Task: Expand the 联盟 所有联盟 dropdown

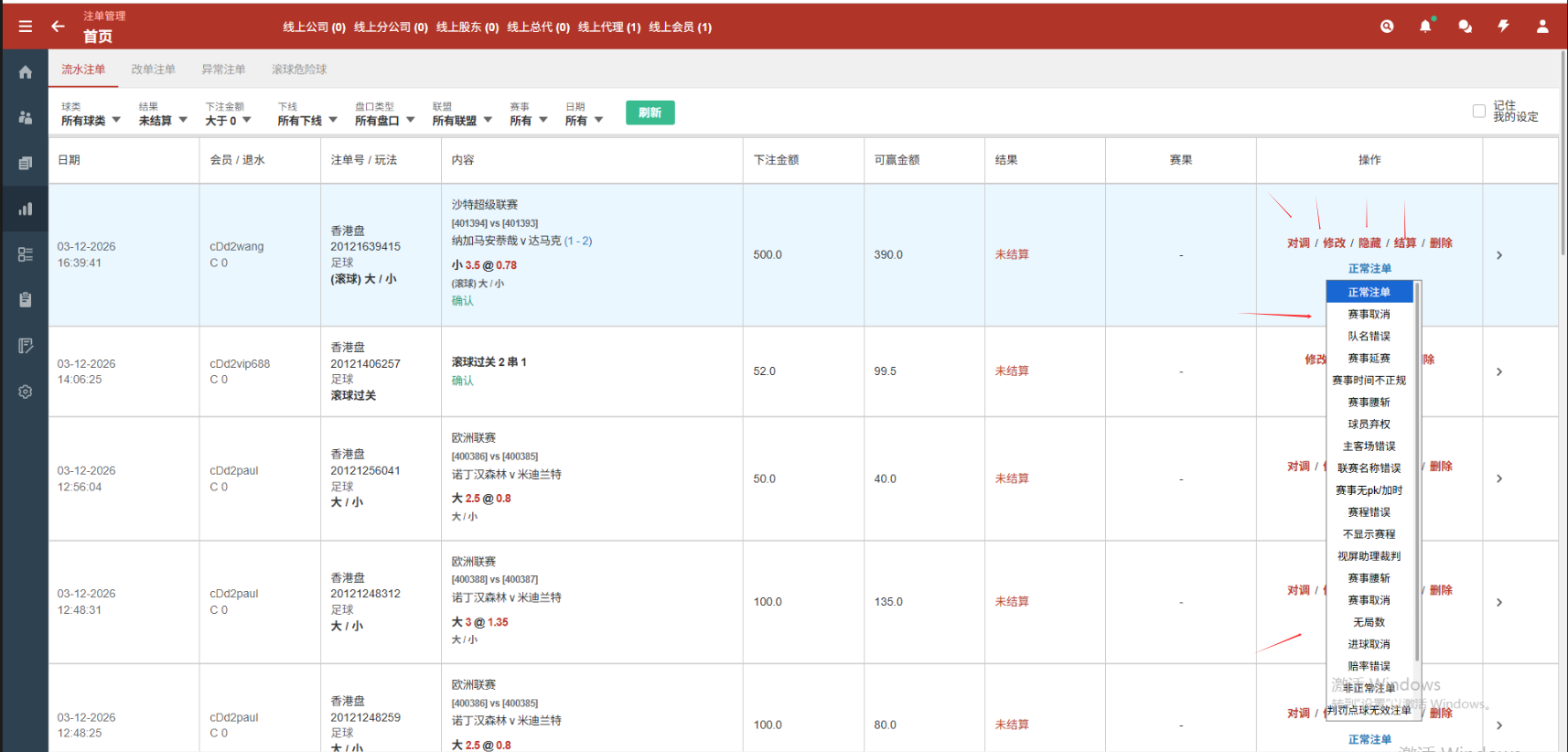Action: (462, 120)
